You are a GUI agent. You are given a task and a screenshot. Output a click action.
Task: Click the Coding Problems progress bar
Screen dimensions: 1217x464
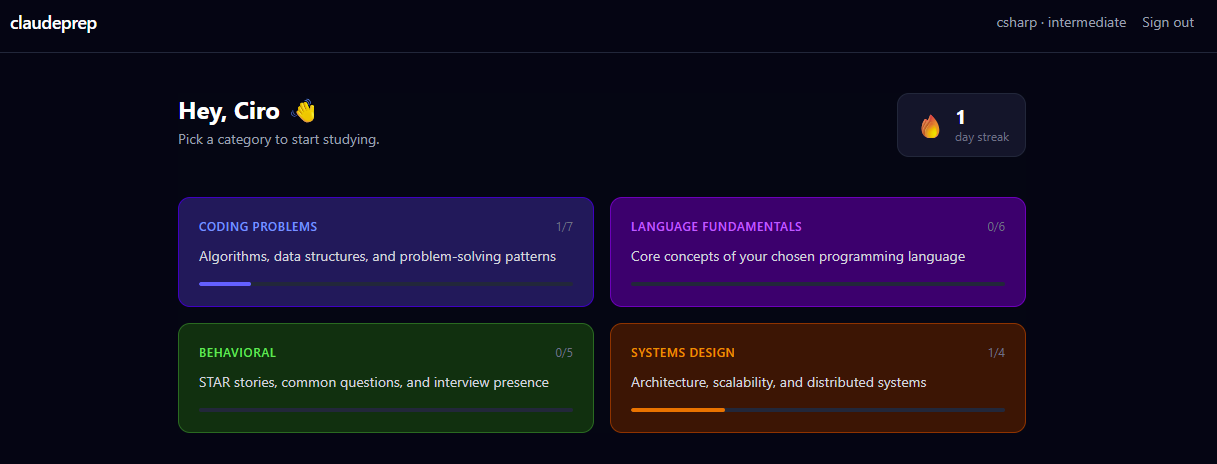[385, 284]
